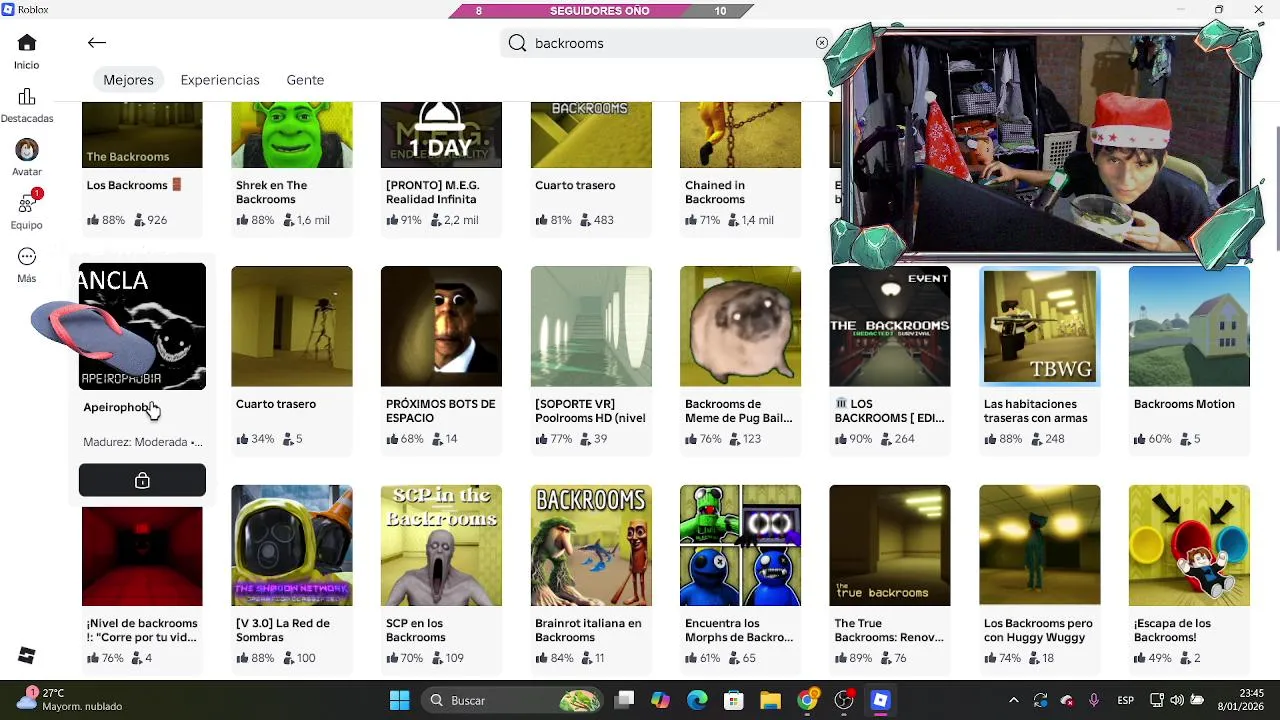Open the Avatar page from the sidebar
This screenshot has height=720, width=1280.
pyautogui.click(x=27, y=158)
